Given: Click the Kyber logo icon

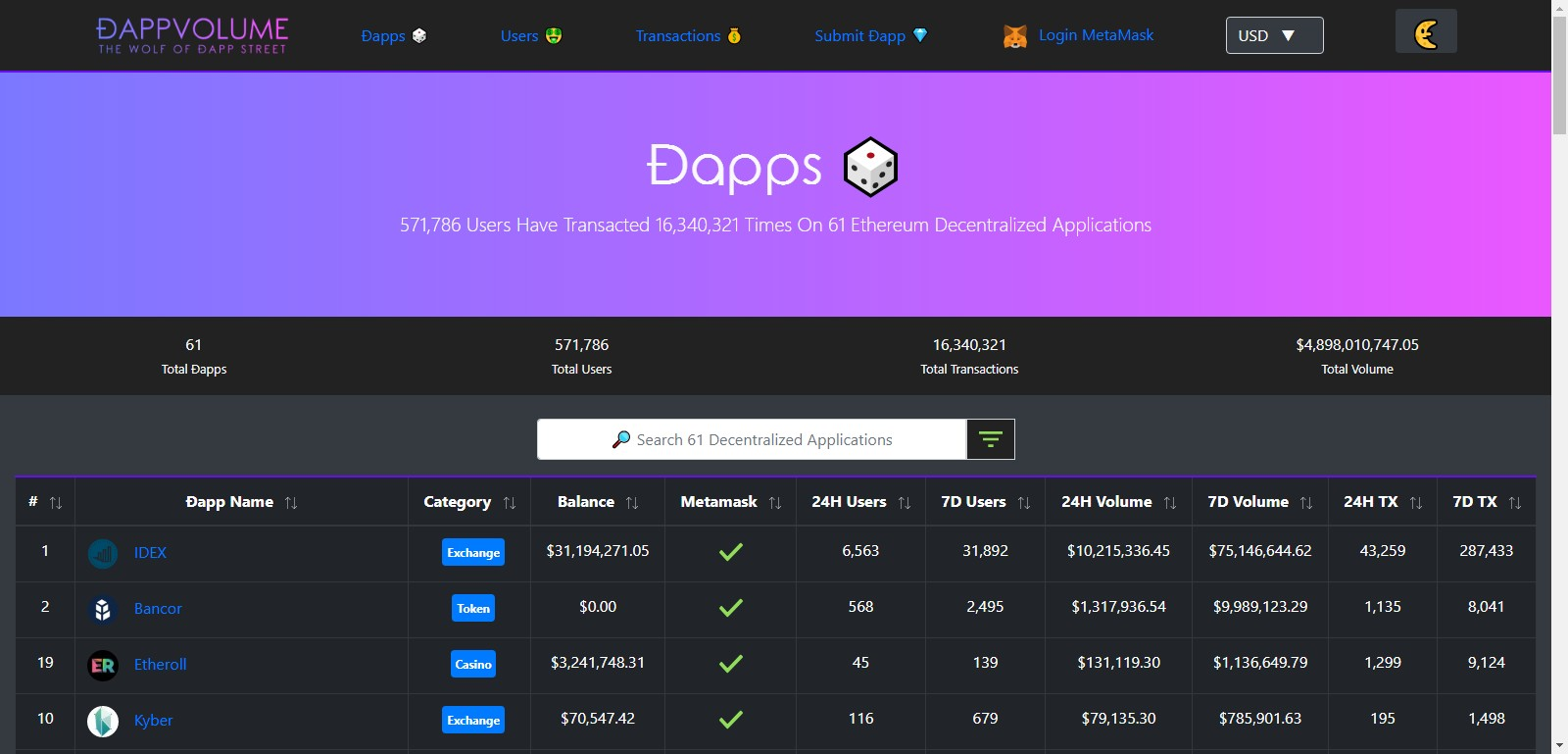Looking at the screenshot, I should coord(103,721).
